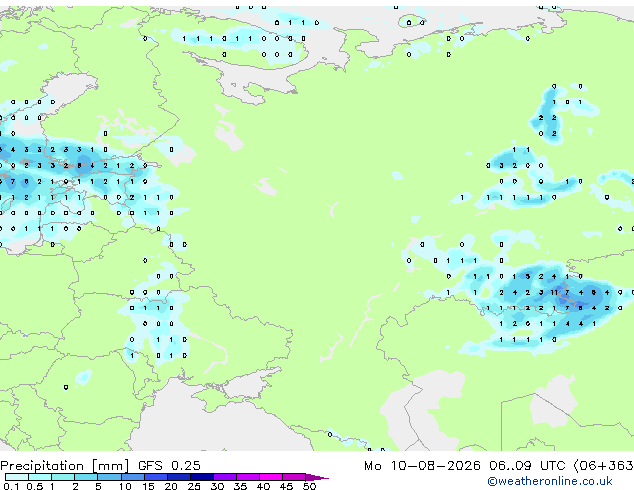634x490 pixels.
Task: Open the weatheronline.co.uk copyright link
Action: 550,481
